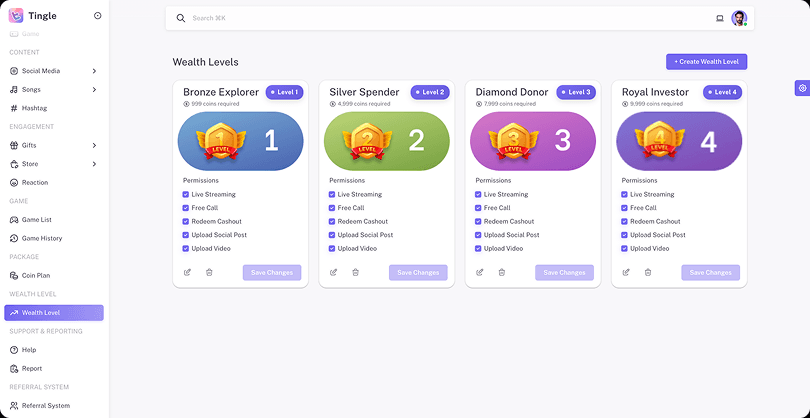Edit the Bronze Explorer level
The image size is (810, 418).
[x=187, y=272]
